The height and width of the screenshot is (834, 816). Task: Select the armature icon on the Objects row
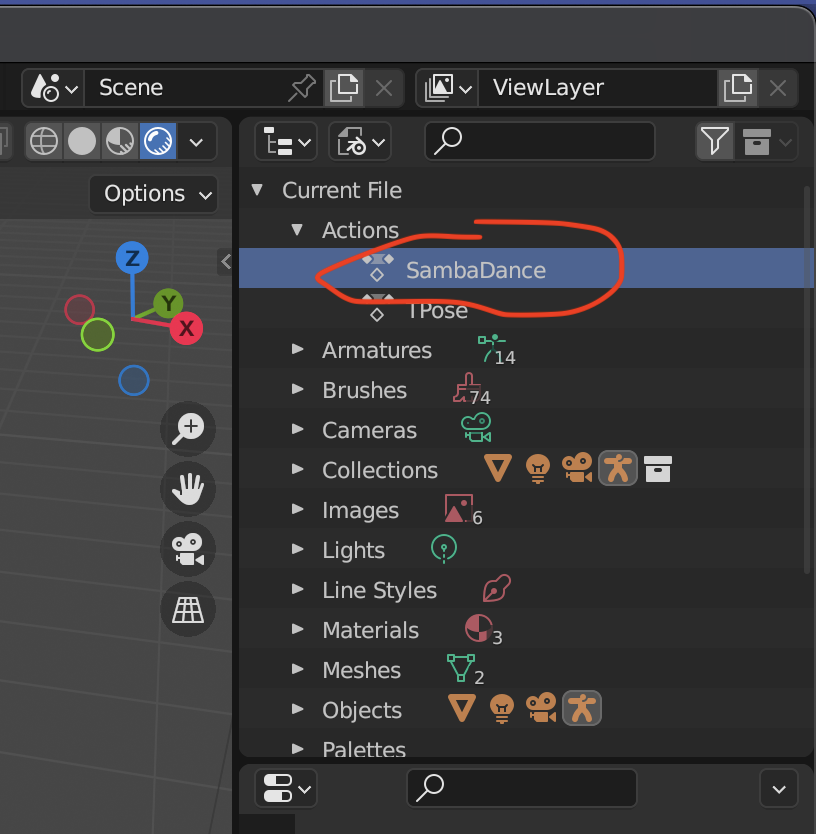click(582, 708)
